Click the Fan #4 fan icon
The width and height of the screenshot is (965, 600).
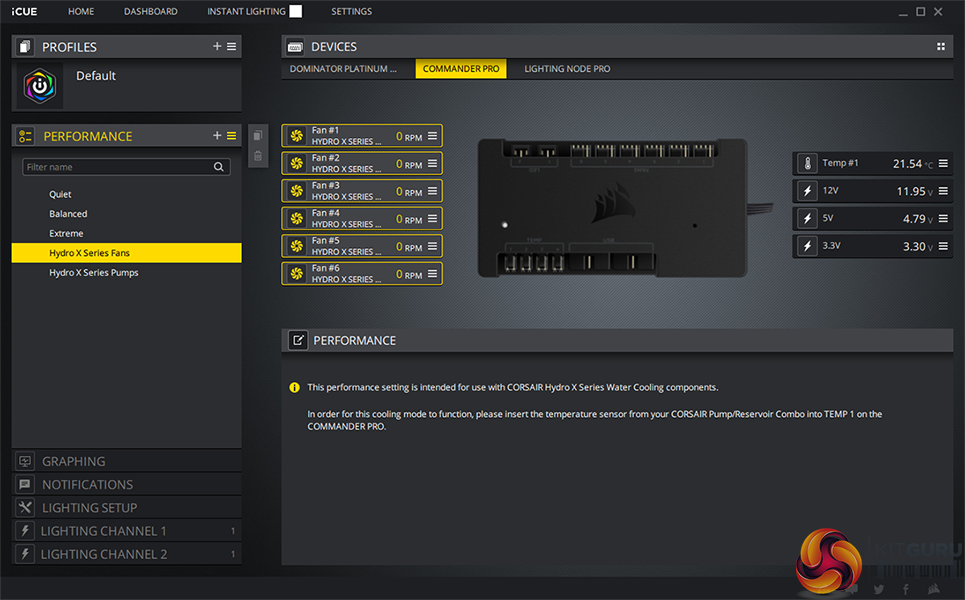click(x=297, y=218)
